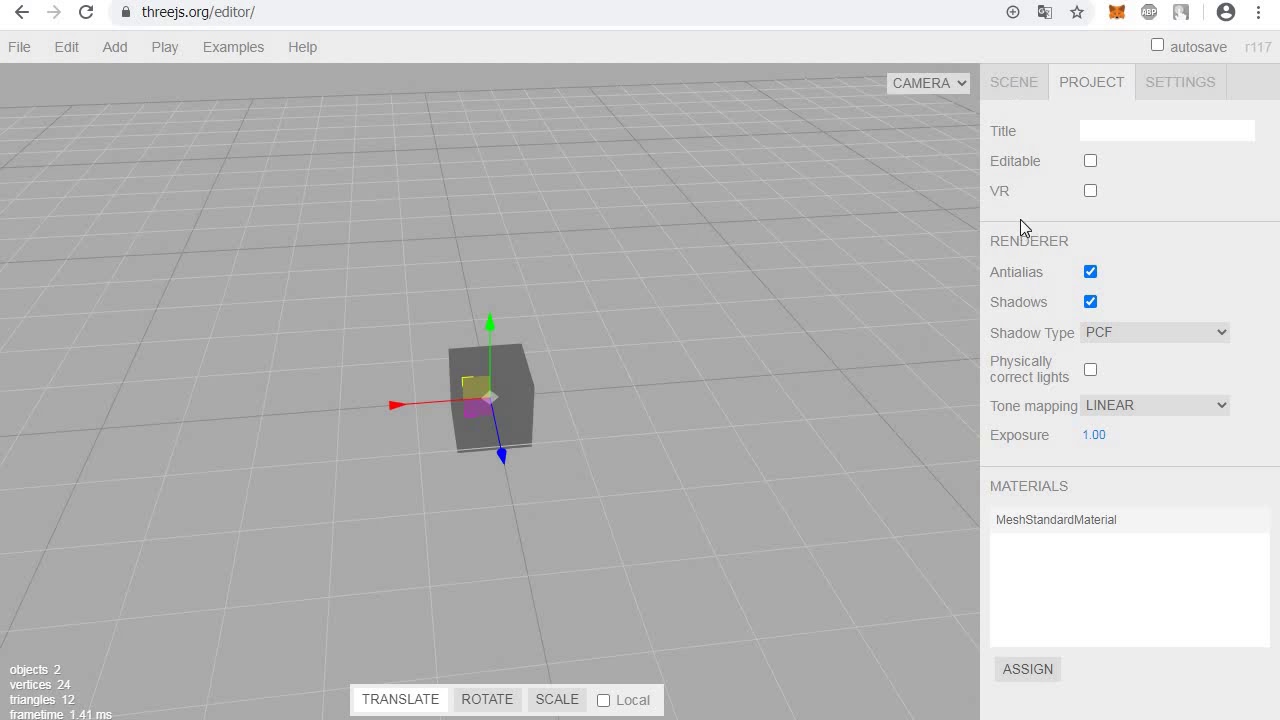Image resolution: width=1280 pixels, height=720 pixels.
Task: Click the project Title input field
Action: (x=1167, y=130)
